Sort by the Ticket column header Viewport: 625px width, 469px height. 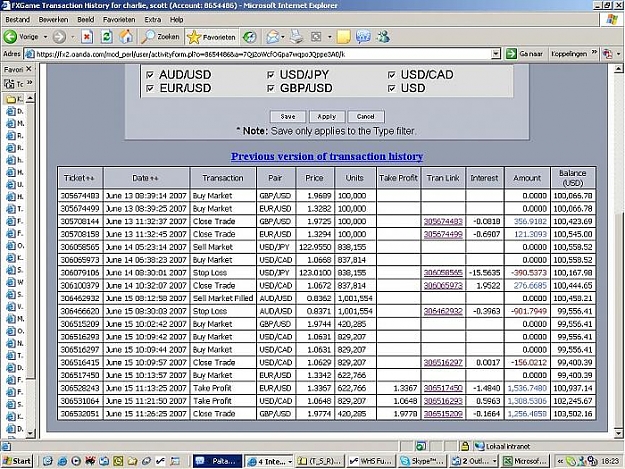coord(80,178)
